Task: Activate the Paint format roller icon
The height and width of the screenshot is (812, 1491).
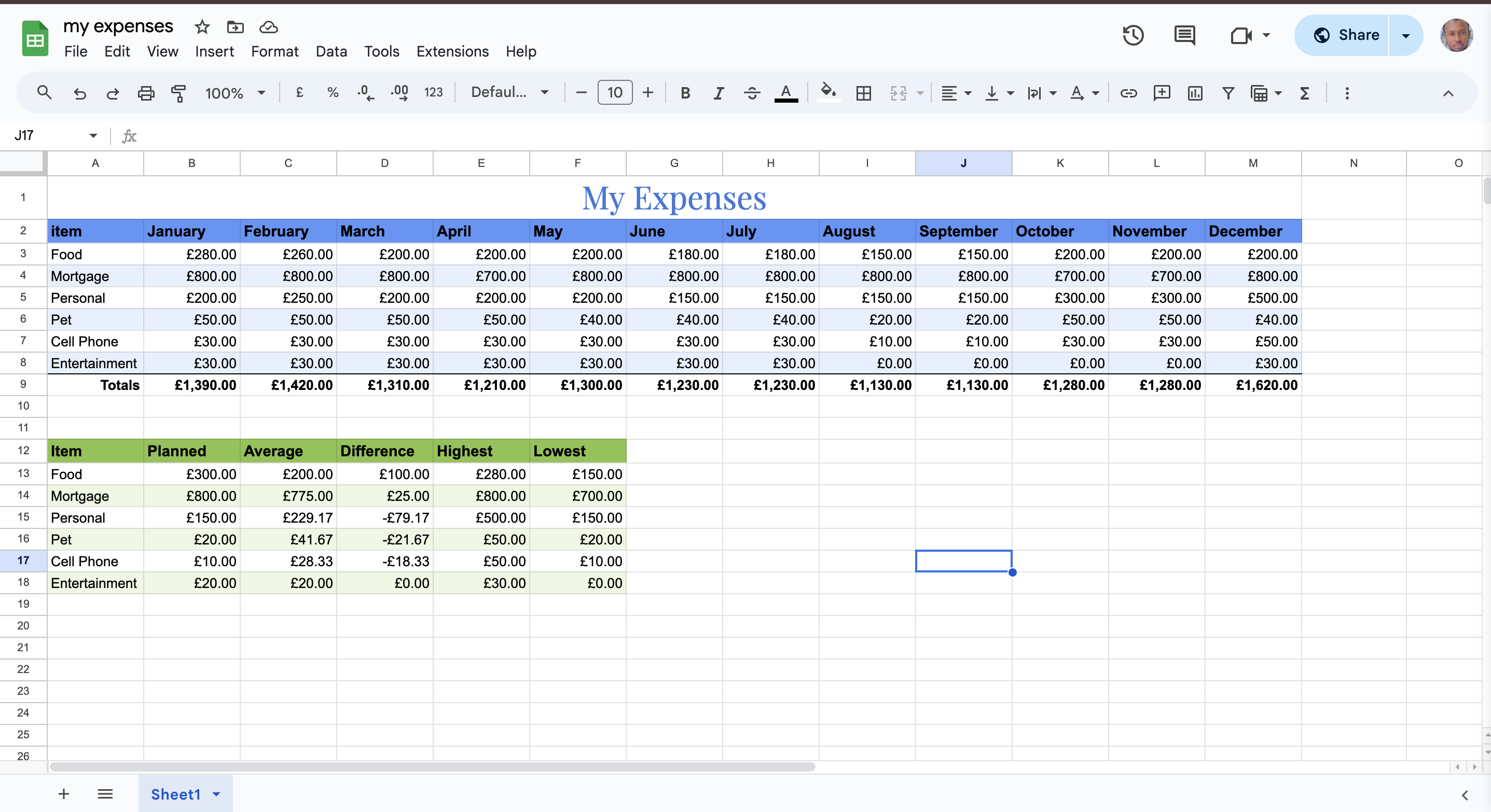Action: pyautogui.click(x=179, y=93)
